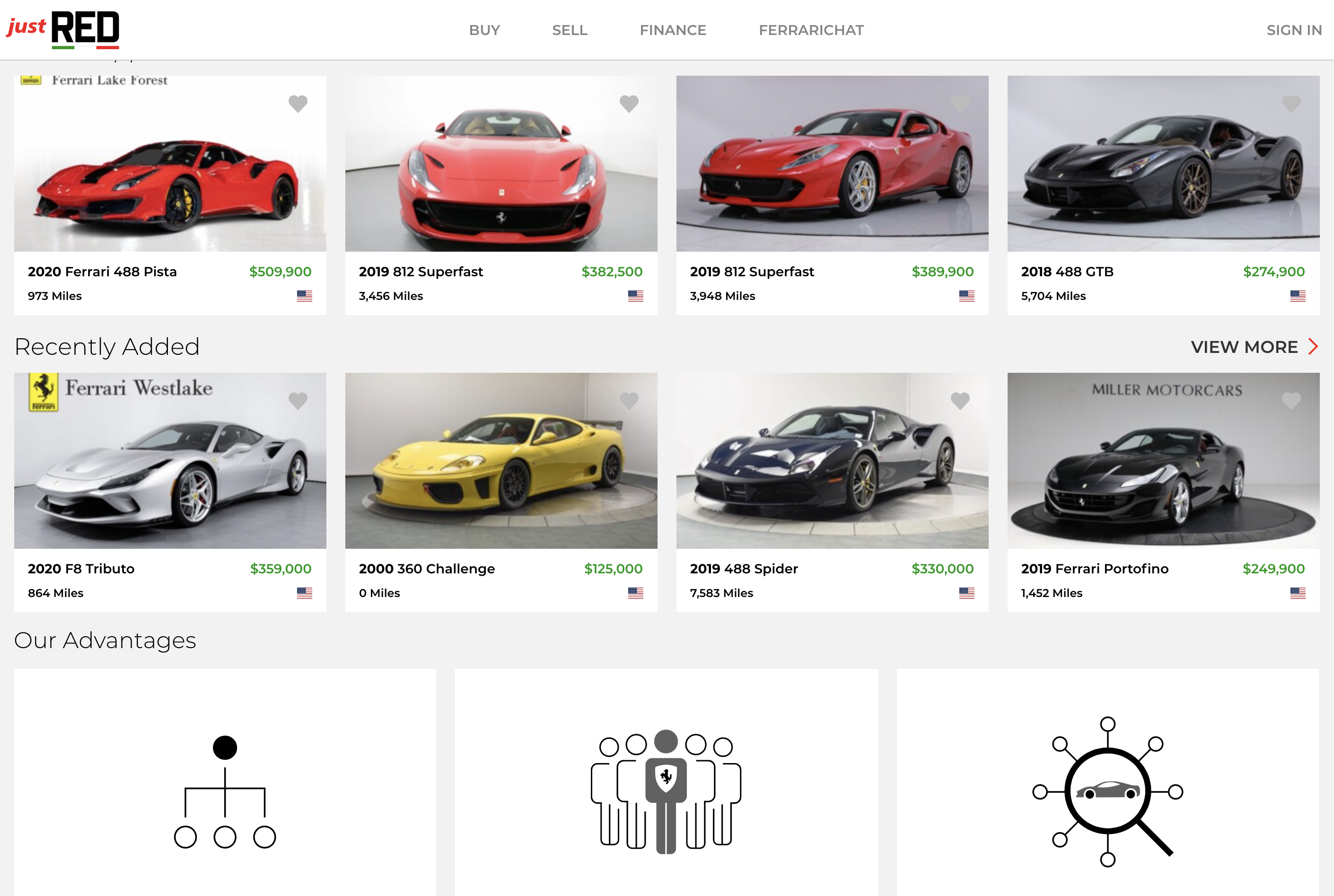Click the $389,900 price
Viewport: 1334px width, 896px height.
point(943,272)
